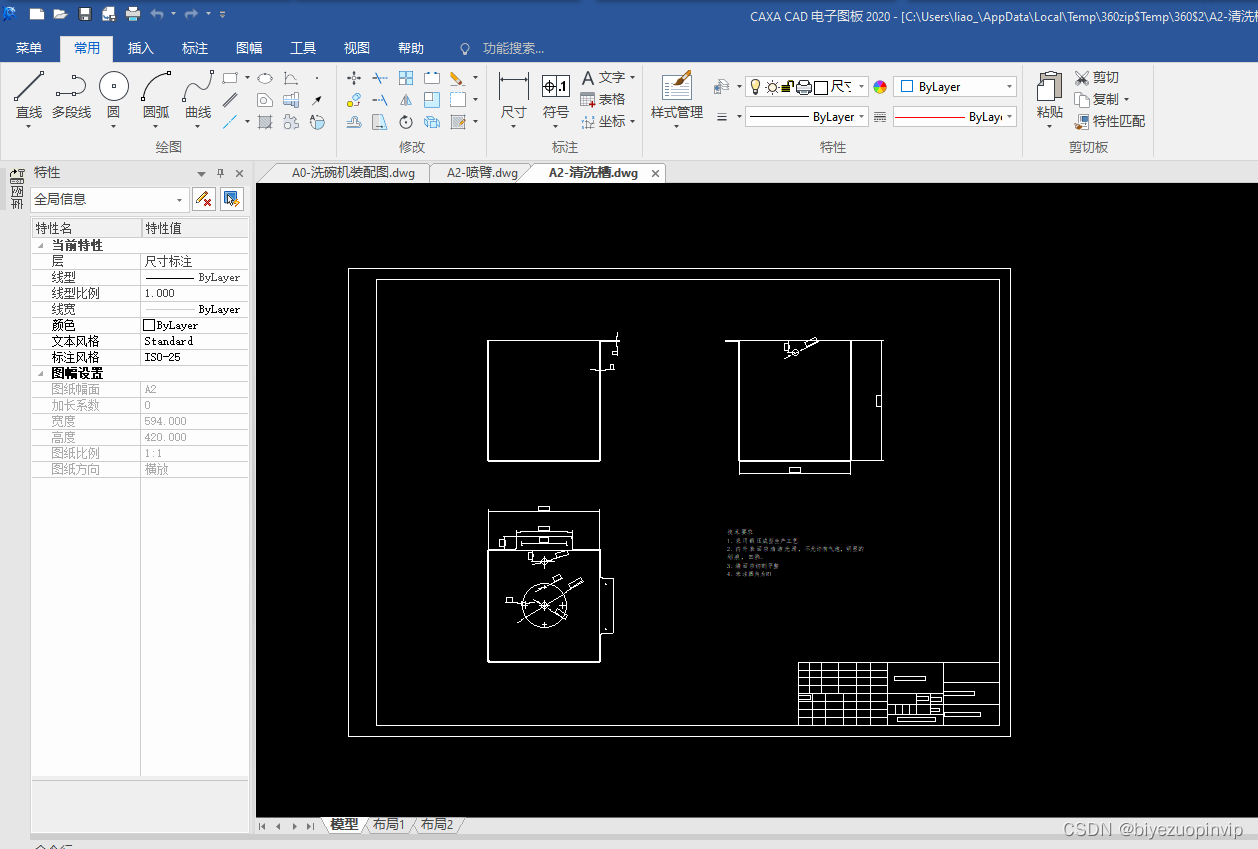Screen dimensions: 1258x849
Task: Collapse the 当前特性 section
Action: (x=40, y=245)
